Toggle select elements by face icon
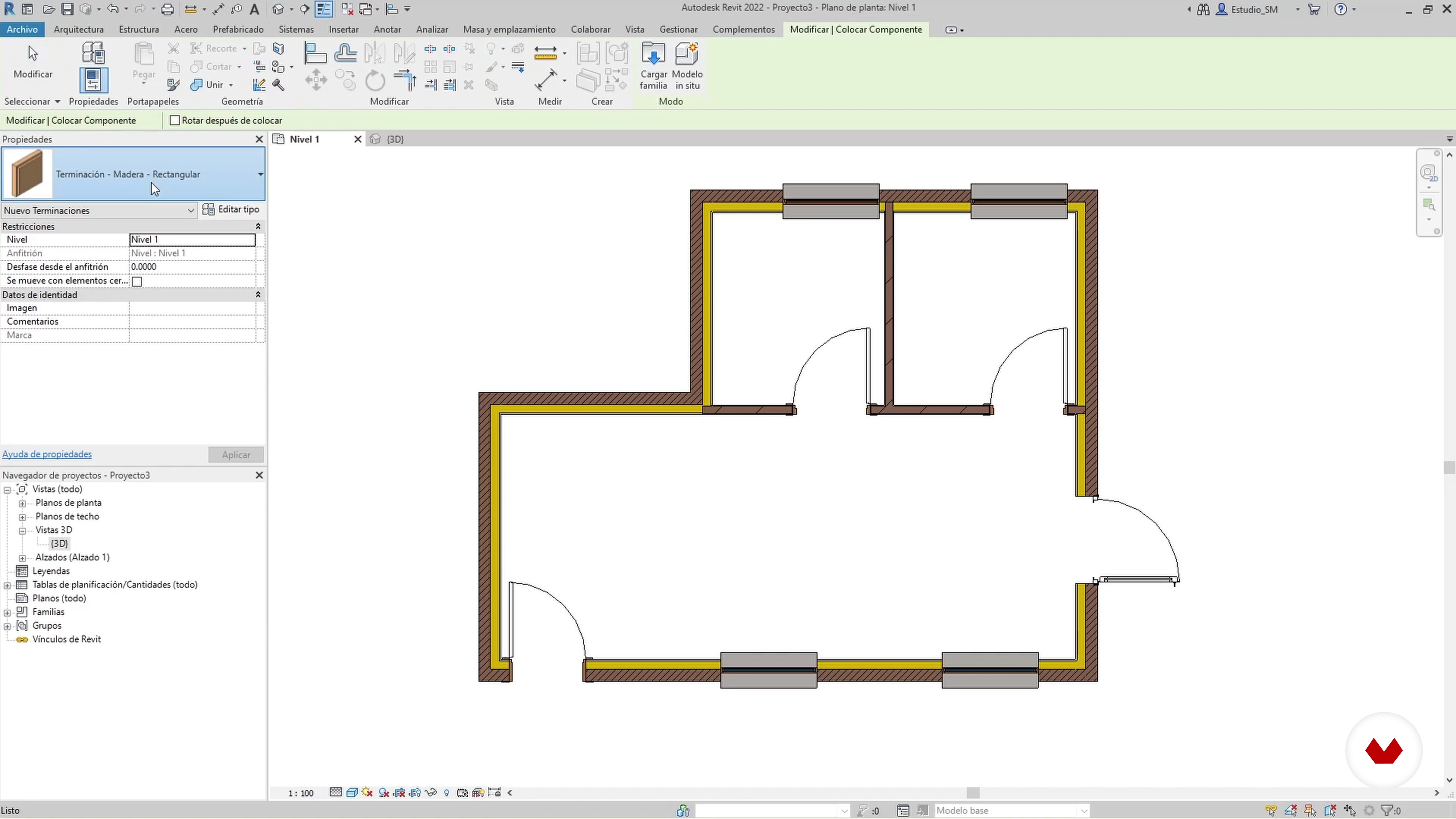The height and width of the screenshot is (819, 1456). point(1330,811)
